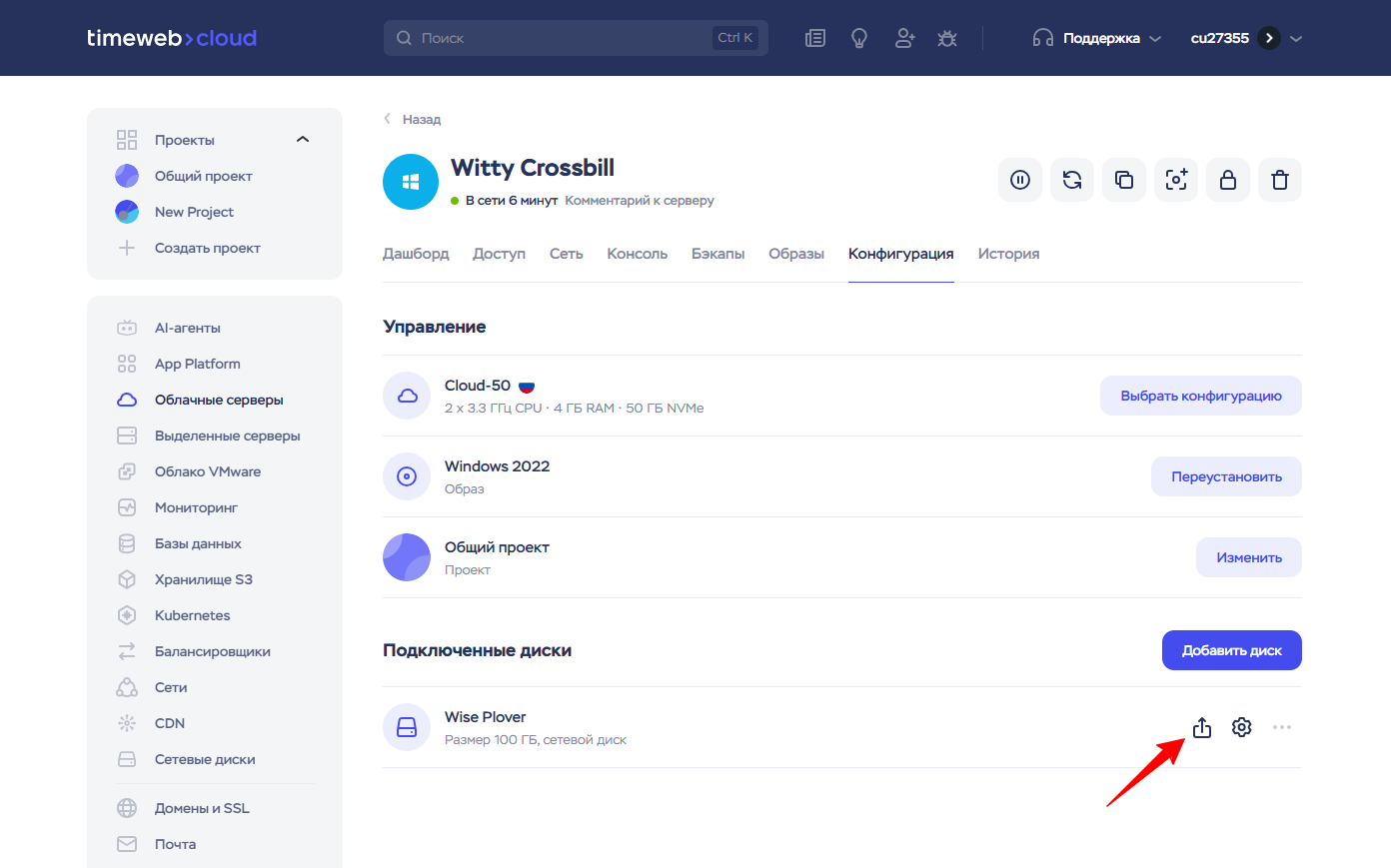This screenshot has height=868, width=1391.
Task: Click the clone server icon
Action: [1124, 180]
